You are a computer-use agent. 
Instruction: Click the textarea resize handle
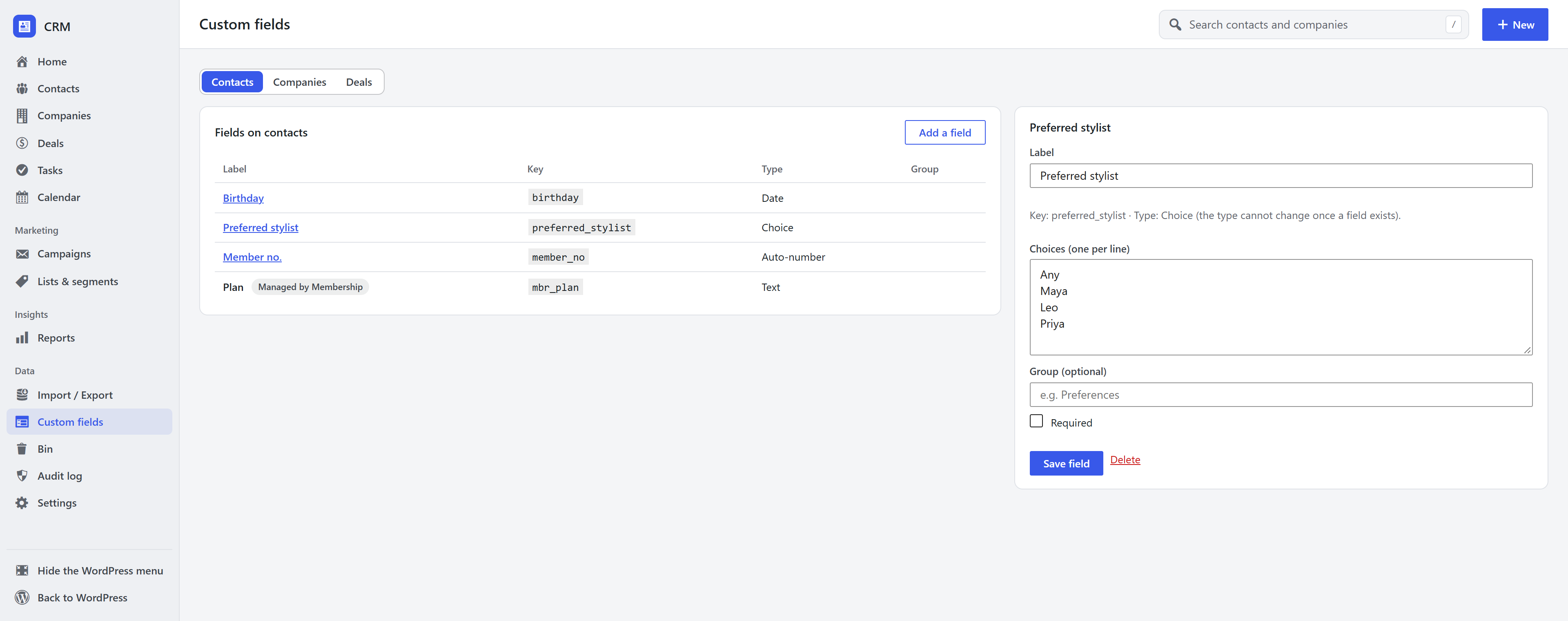[x=1527, y=350]
